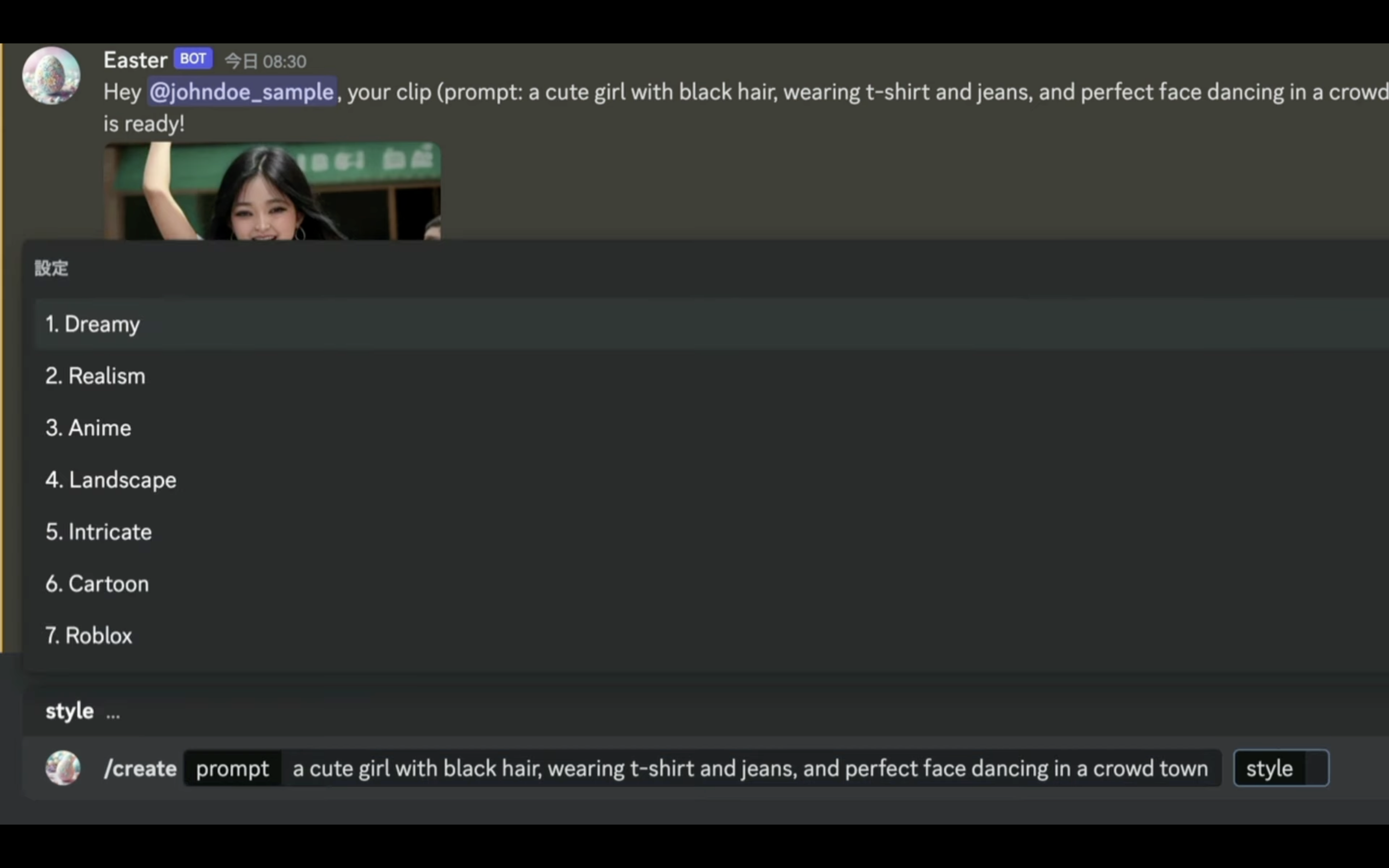Choose the 4. Landscape style
Screen dimensions: 1389x868
click(712, 480)
